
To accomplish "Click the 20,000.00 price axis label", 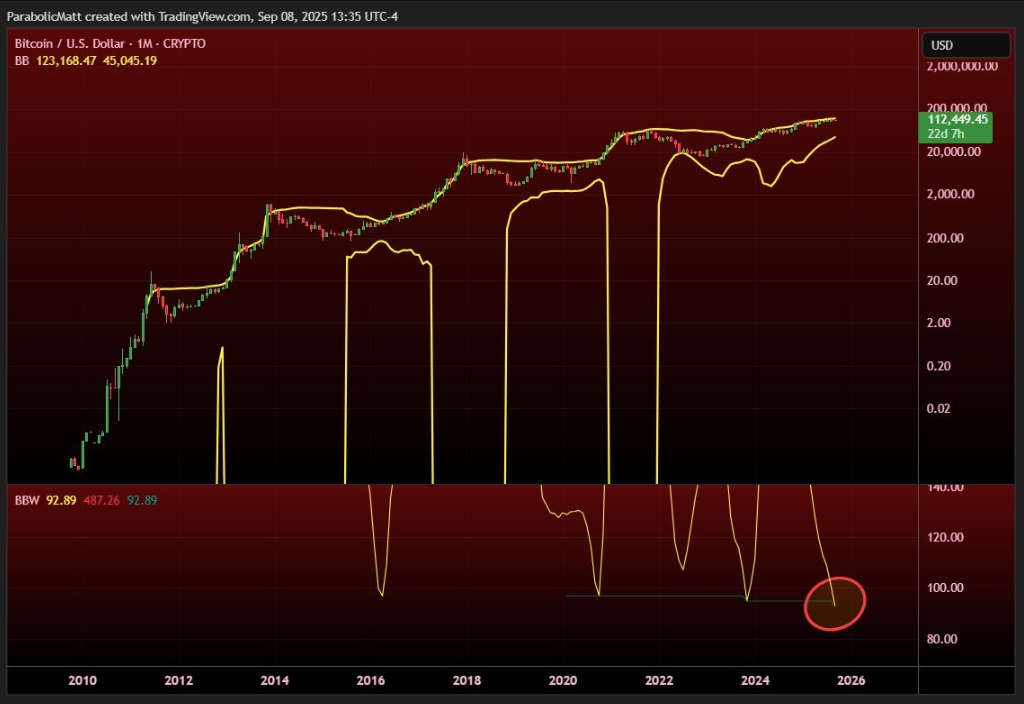I will pyautogui.click(x=948, y=152).
